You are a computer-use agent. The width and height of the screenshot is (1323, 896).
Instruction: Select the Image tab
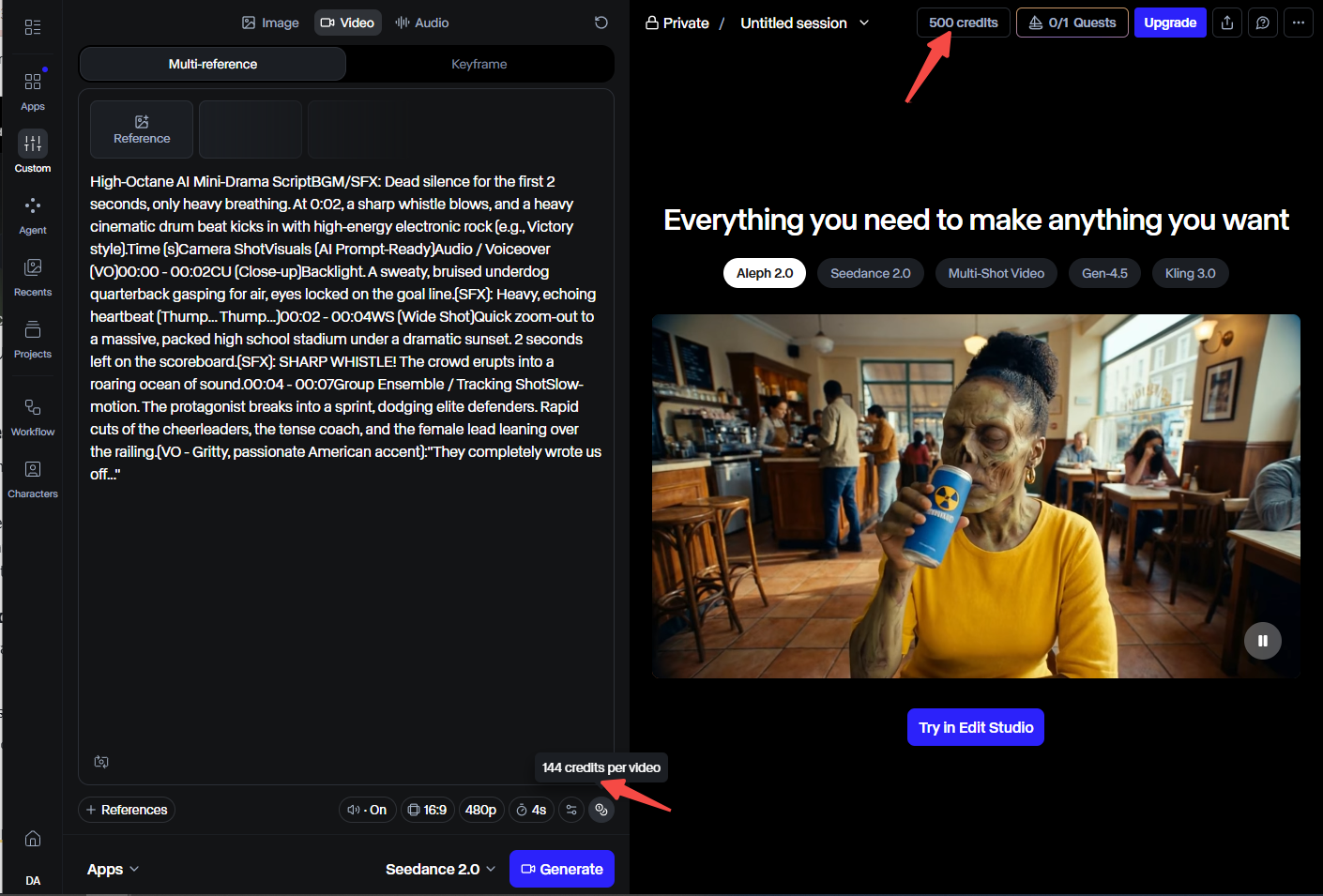(270, 23)
